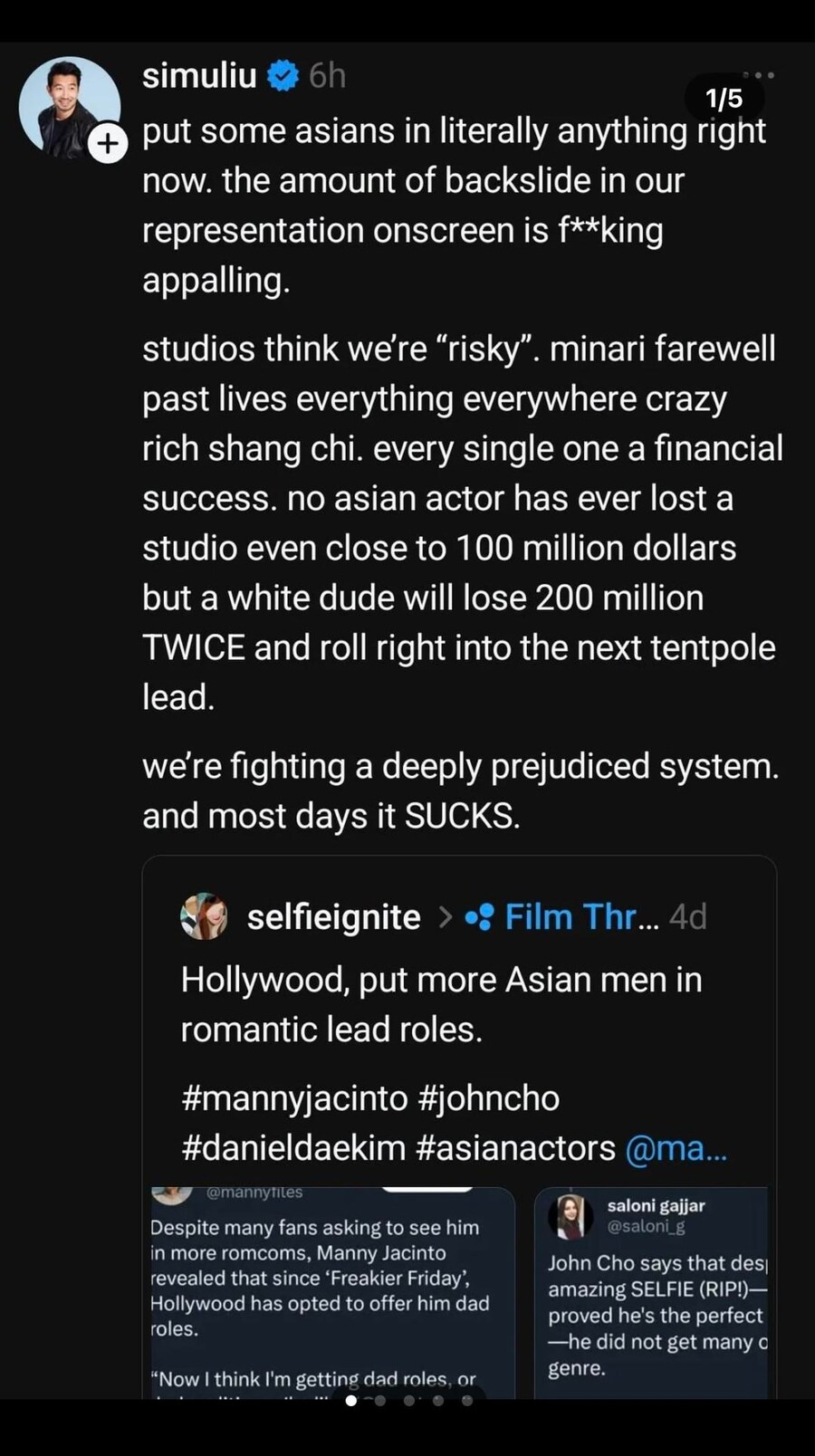The image size is (815, 1456).
Task: Tap the #johncho hashtag
Action: 488,1098
